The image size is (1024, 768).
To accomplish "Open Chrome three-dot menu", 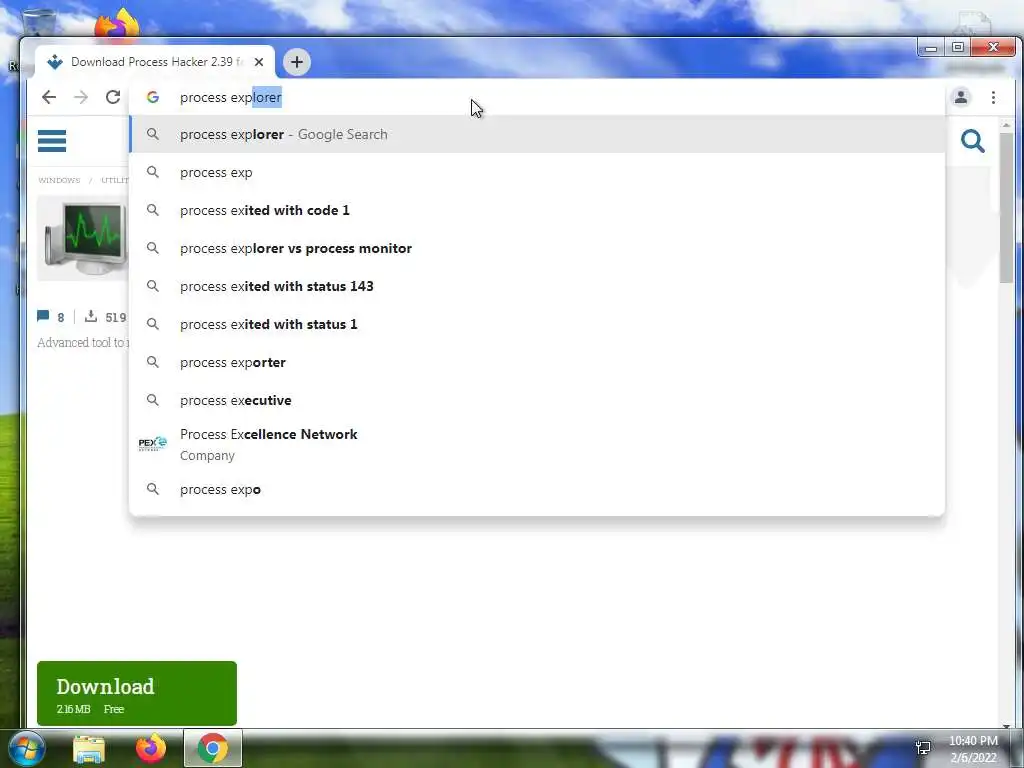I will (993, 97).
